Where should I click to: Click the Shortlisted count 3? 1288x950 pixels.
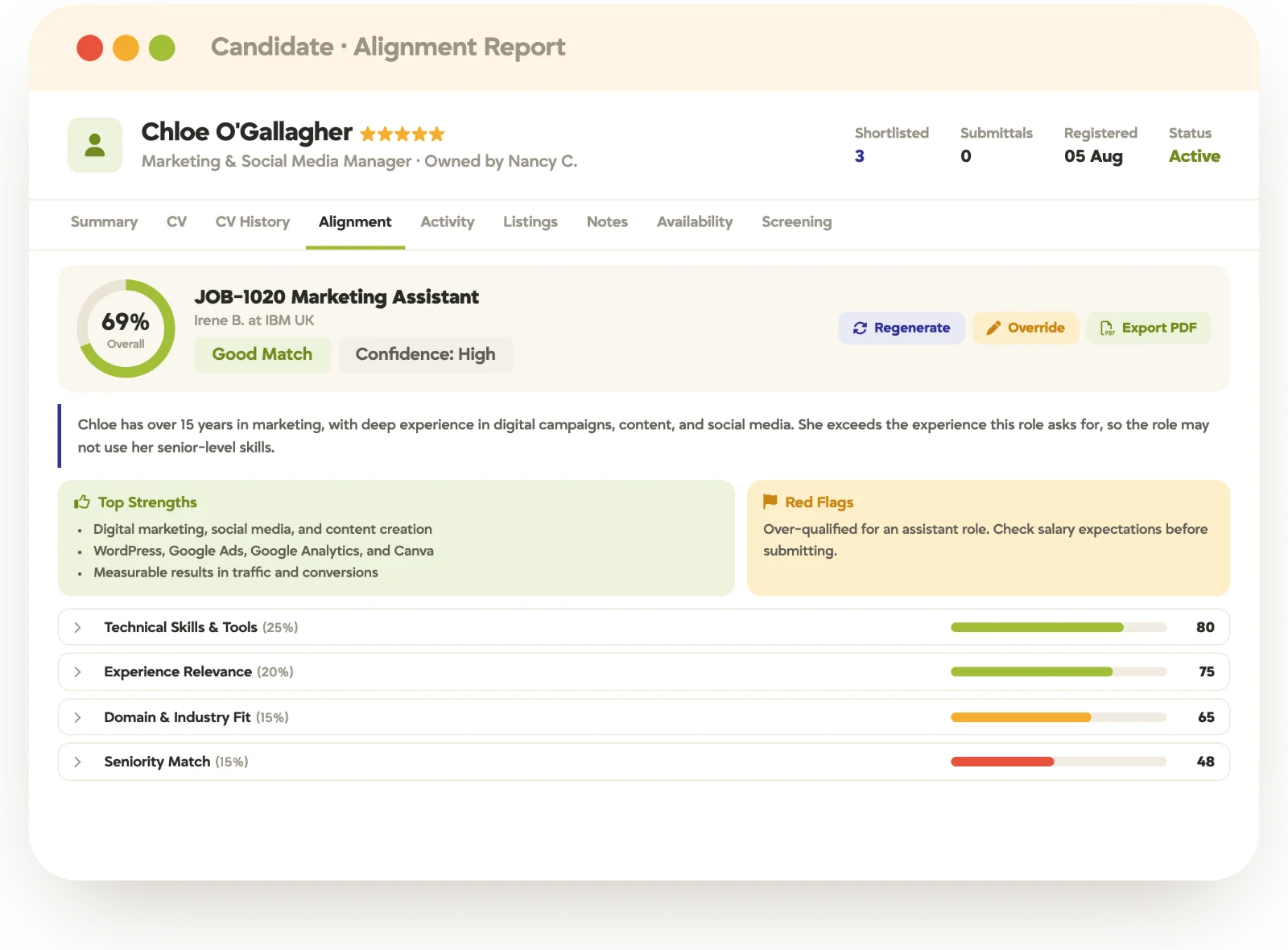pos(860,156)
